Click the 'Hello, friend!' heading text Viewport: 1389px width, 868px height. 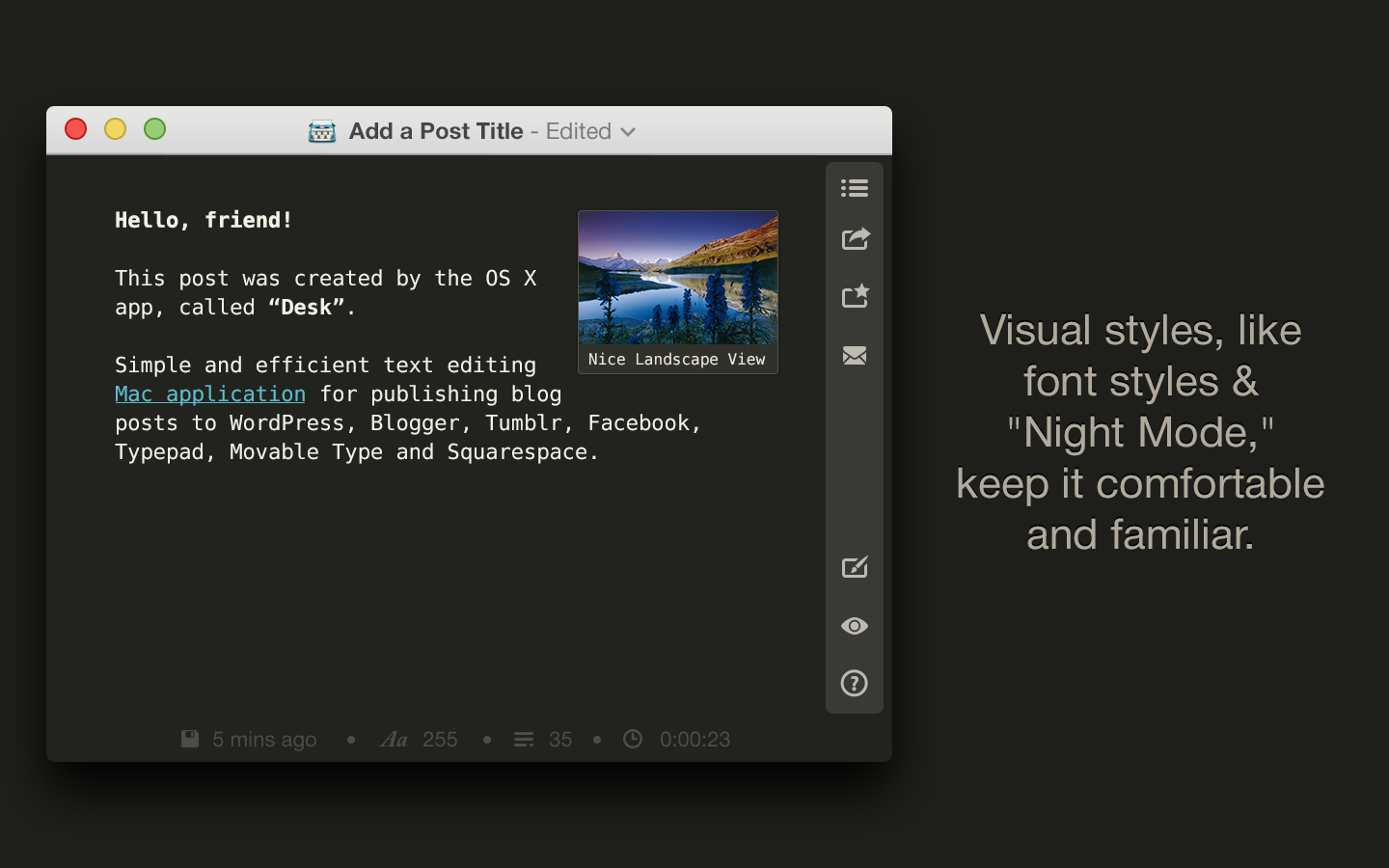204,220
